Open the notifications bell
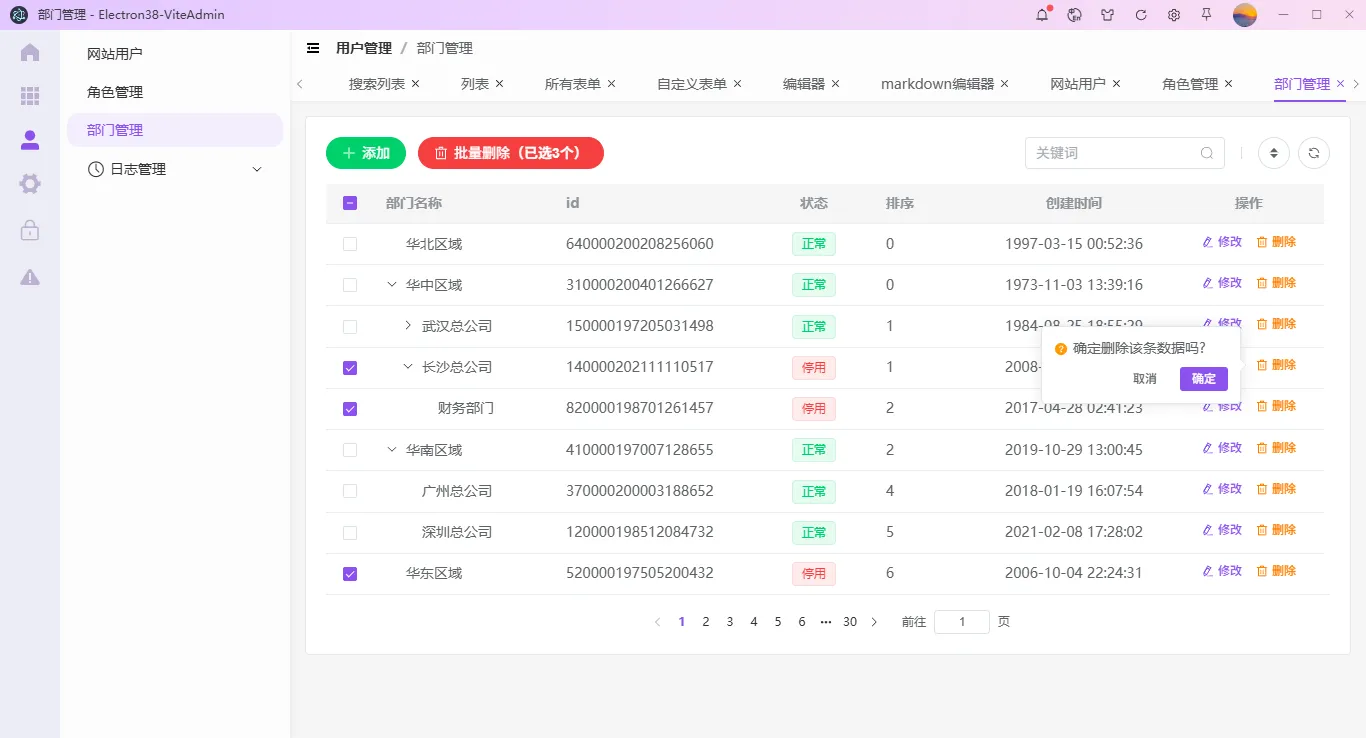The height and width of the screenshot is (738, 1366). [1042, 15]
